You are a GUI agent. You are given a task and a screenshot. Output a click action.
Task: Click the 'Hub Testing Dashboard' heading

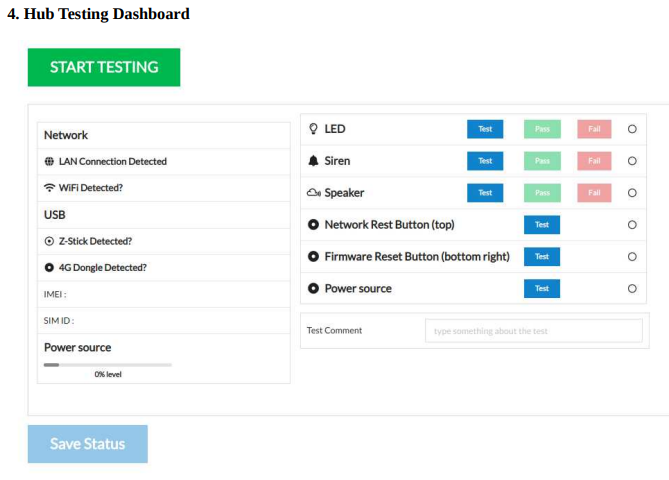click(107, 14)
